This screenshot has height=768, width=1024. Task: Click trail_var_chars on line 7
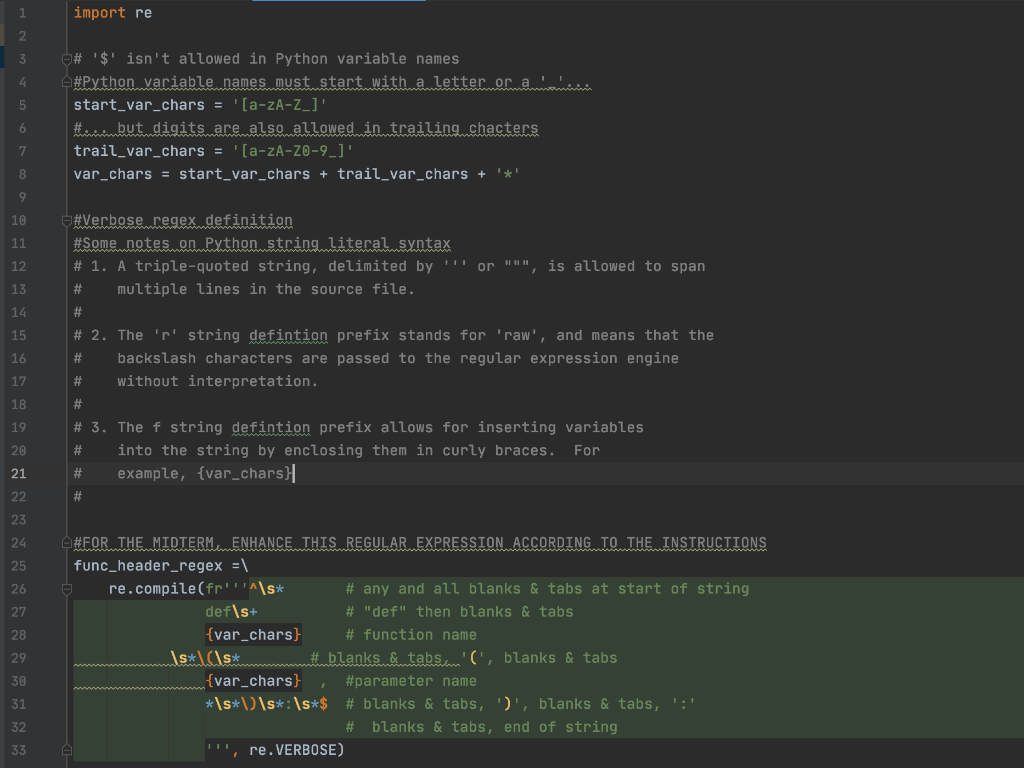tap(138, 151)
